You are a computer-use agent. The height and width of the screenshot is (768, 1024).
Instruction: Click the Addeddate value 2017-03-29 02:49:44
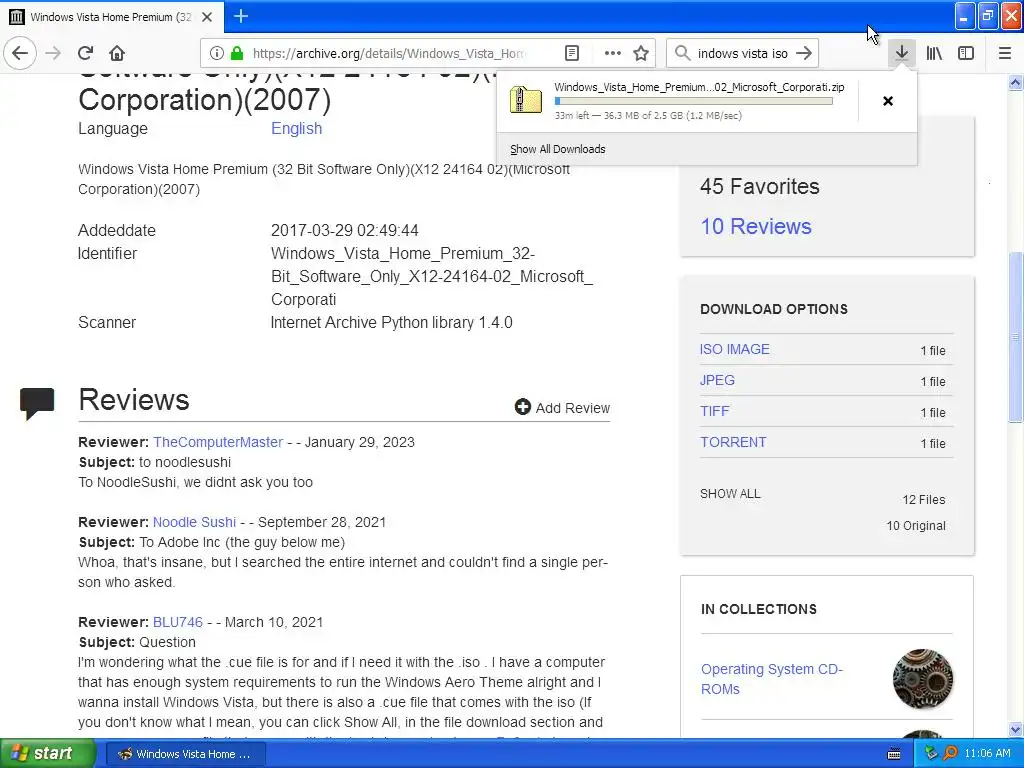click(x=345, y=231)
